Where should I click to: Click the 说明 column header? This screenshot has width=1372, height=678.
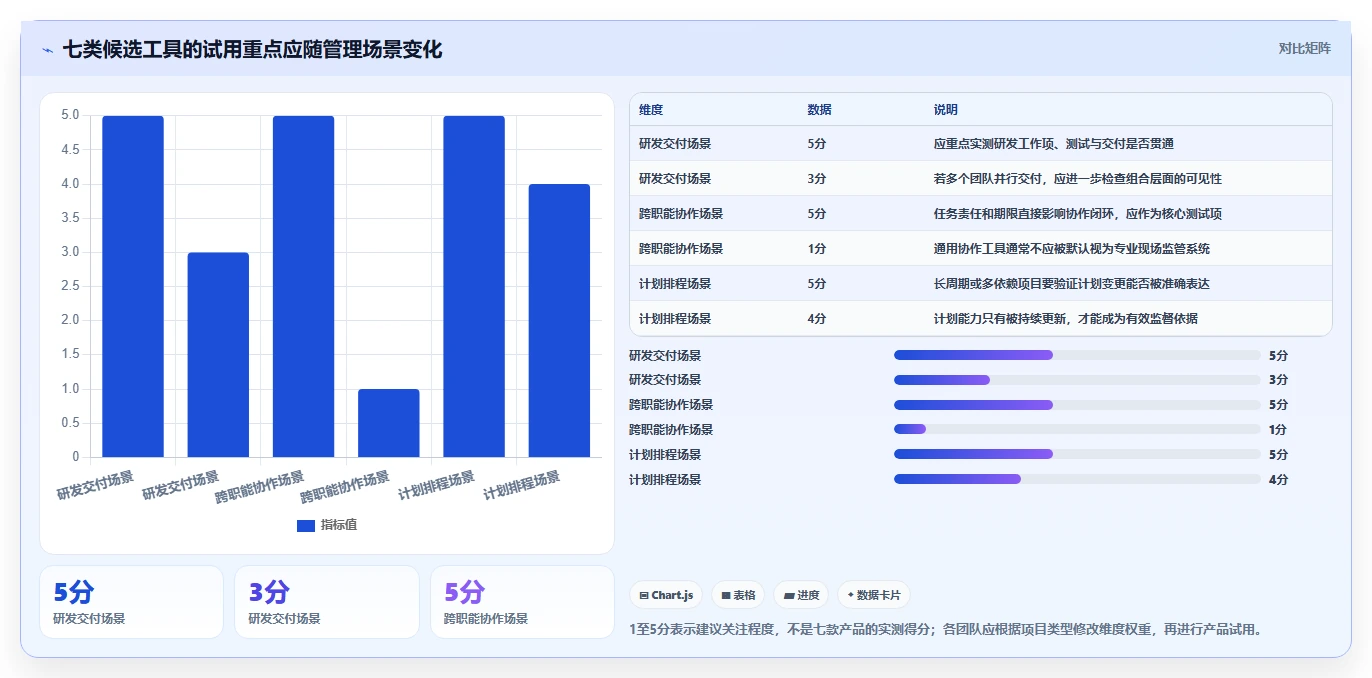click(946, 109)
